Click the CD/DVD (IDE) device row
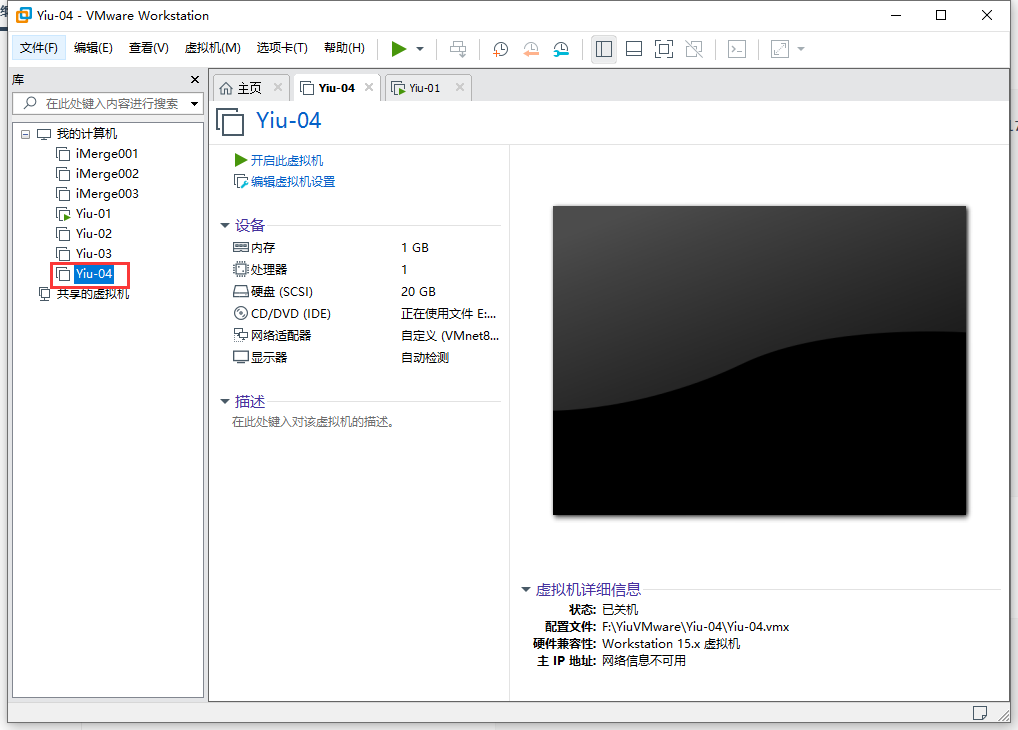 (366, 314)
